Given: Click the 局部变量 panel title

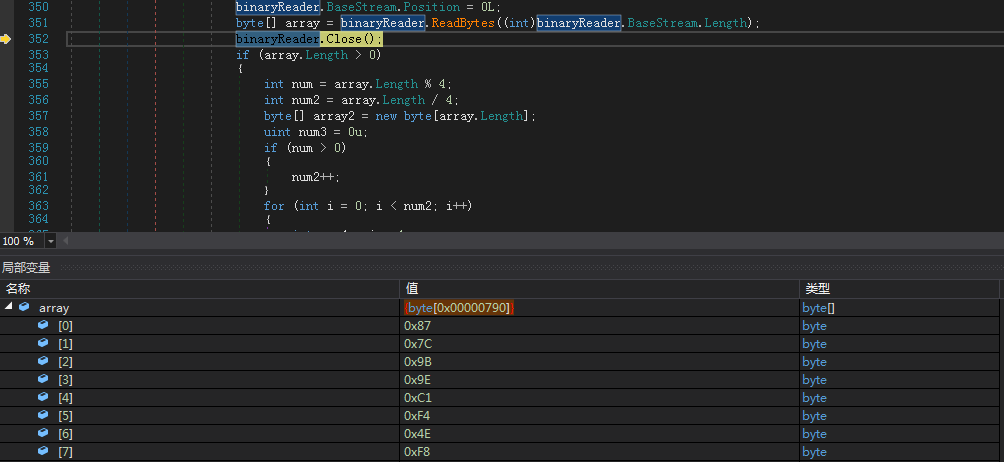Looking at the screenshot, I should click(x=26, y=267).
